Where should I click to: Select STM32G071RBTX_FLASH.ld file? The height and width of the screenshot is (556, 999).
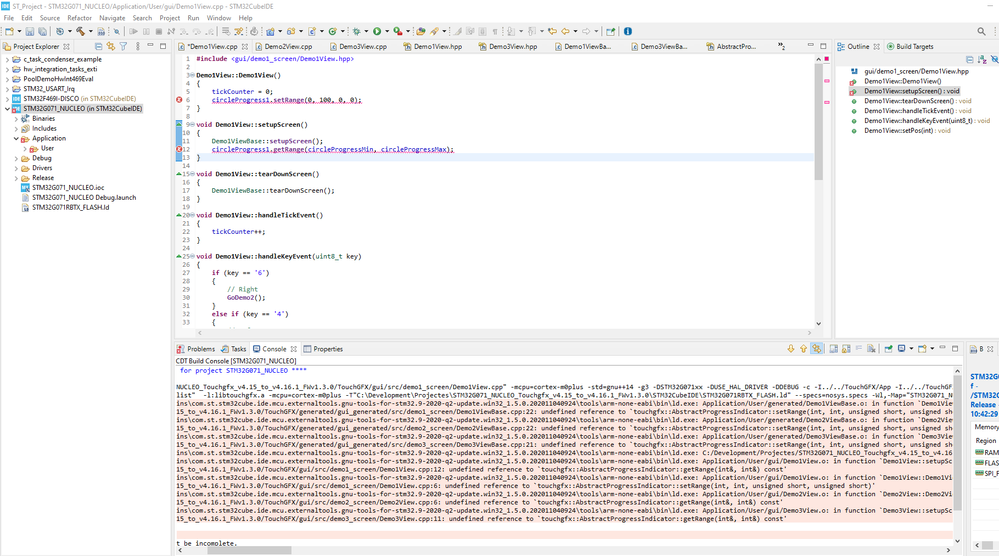71,208
